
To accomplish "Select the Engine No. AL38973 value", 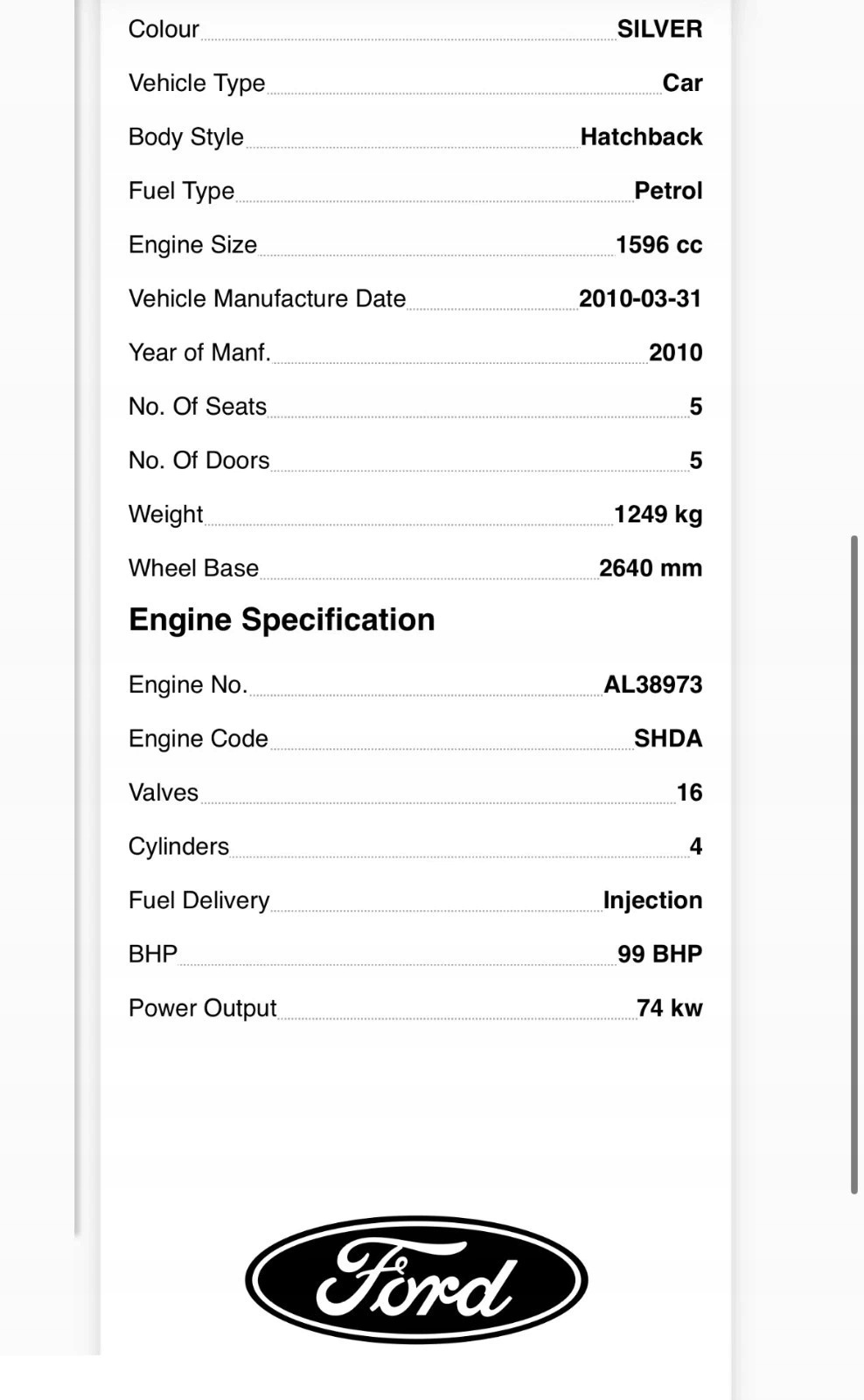I will (653, 684).
